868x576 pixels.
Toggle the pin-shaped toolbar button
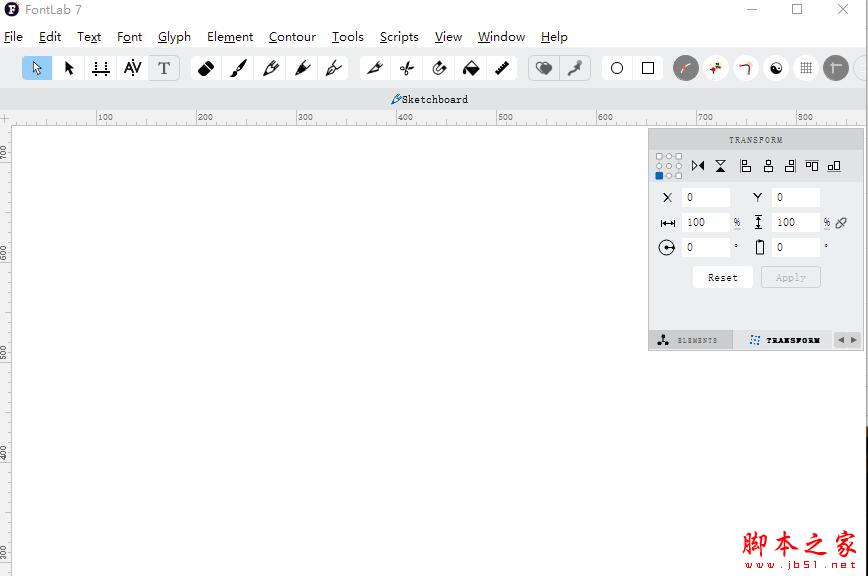(575, 68)
